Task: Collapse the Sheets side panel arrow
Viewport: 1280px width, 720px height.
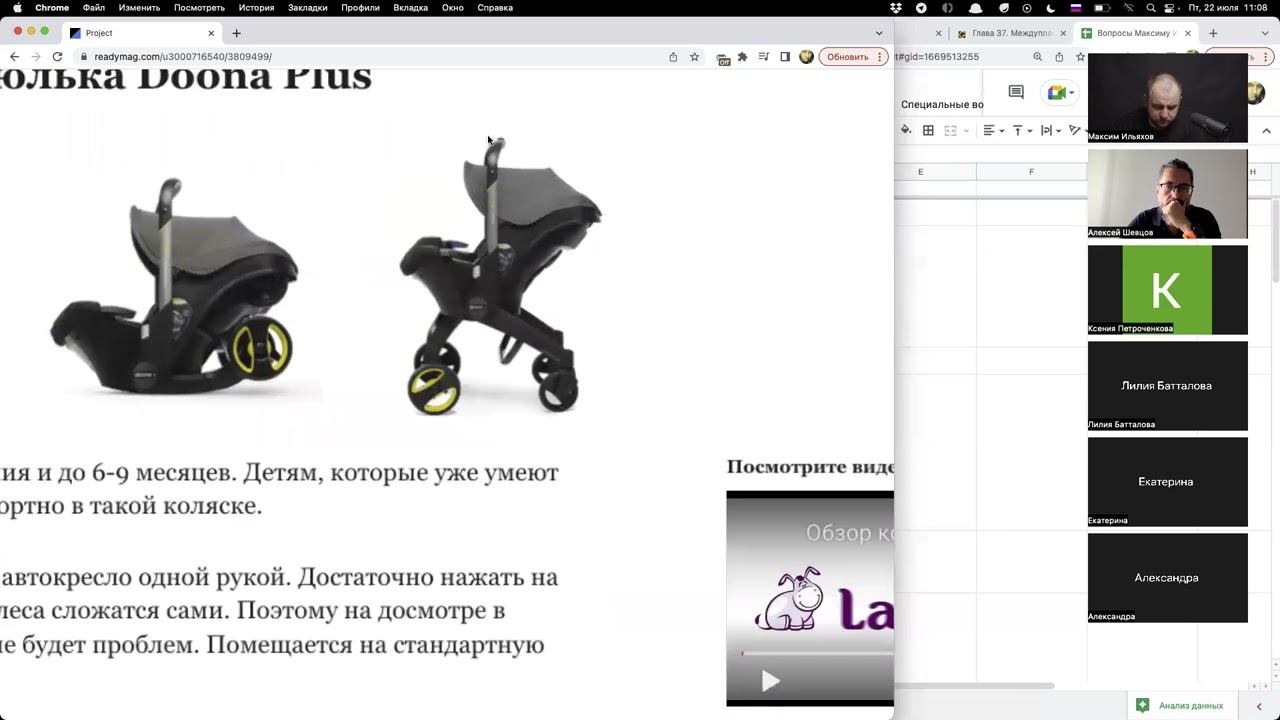Action: [x=1259, y=706]
